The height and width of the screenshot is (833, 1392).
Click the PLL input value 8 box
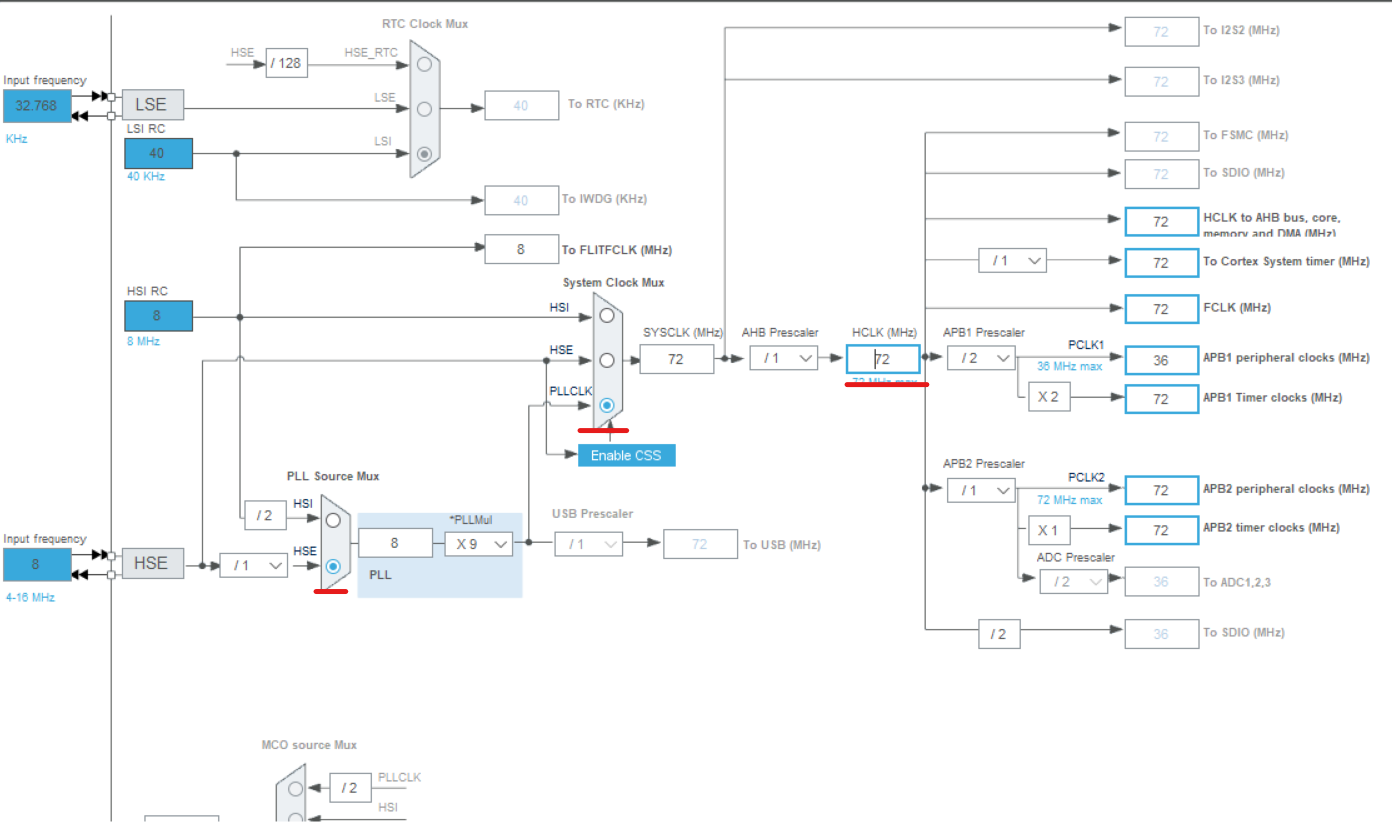[x=395, y=543]
